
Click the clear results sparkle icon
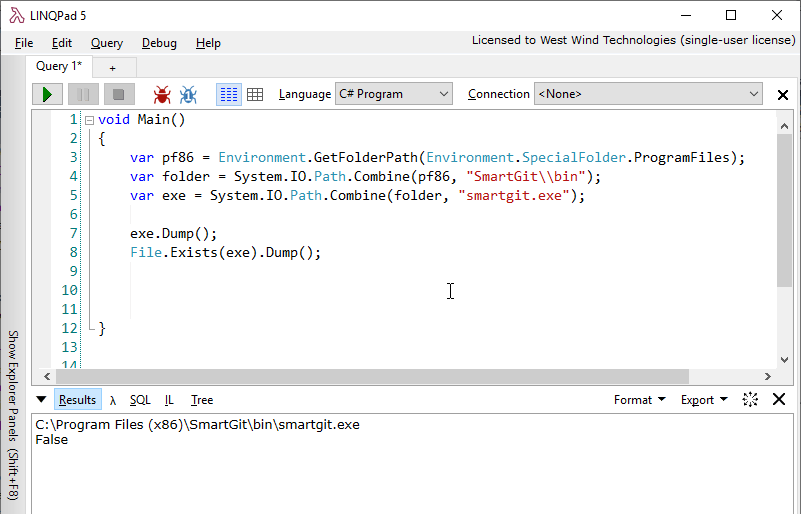[x=750, y=400]
